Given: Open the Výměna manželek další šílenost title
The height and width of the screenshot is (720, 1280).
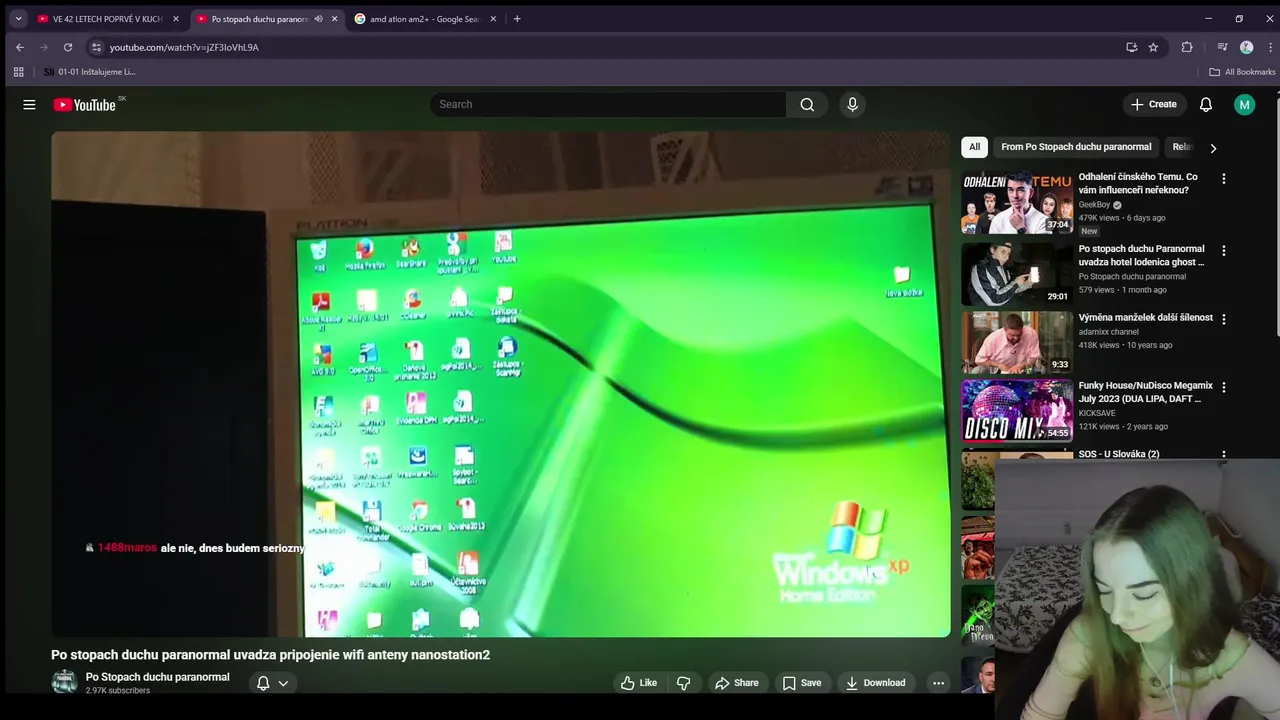Looking at the screenshot, I should pos(1145,318).
